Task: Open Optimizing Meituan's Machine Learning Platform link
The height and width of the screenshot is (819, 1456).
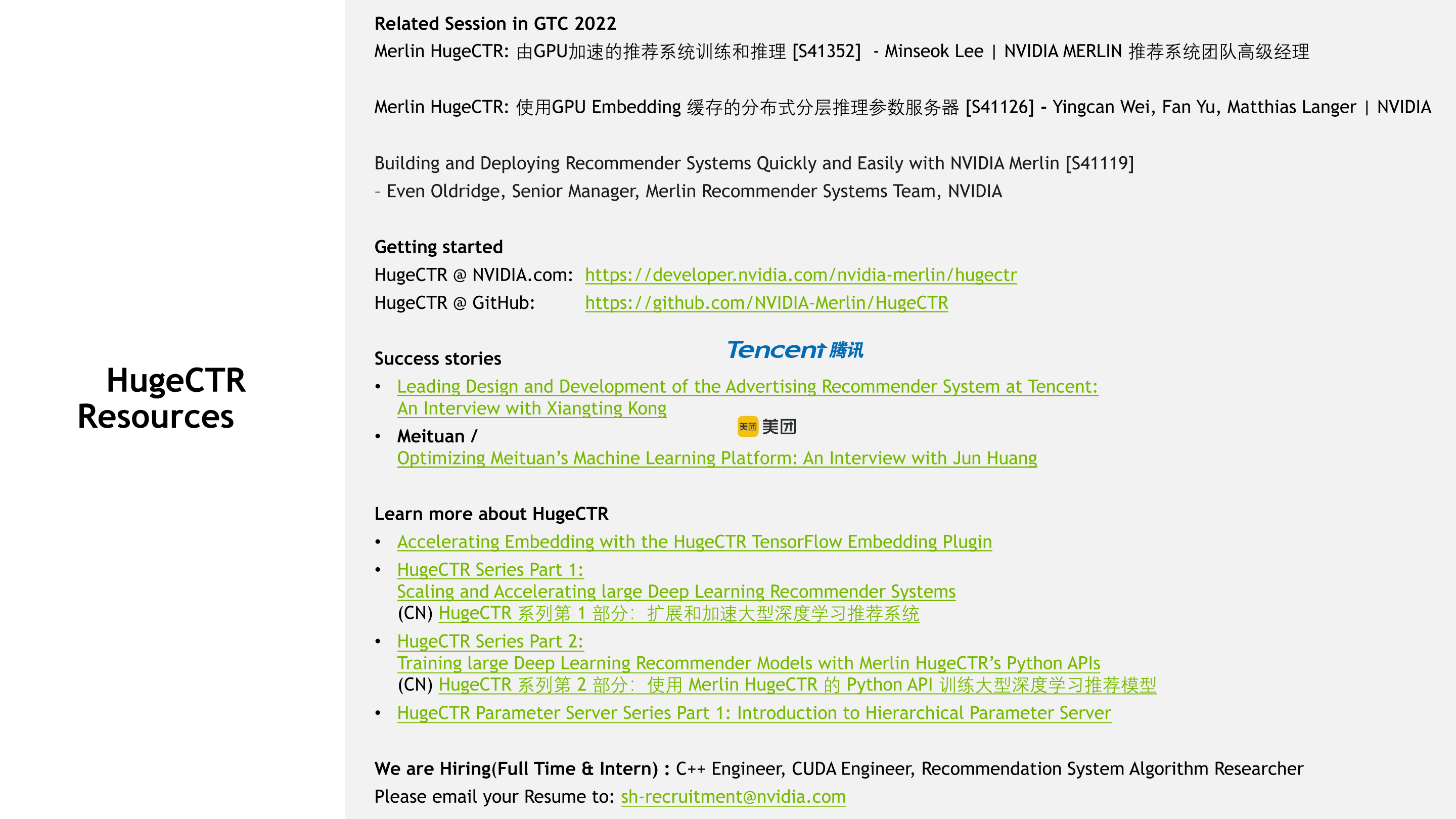Action: [x=717, y=459]
